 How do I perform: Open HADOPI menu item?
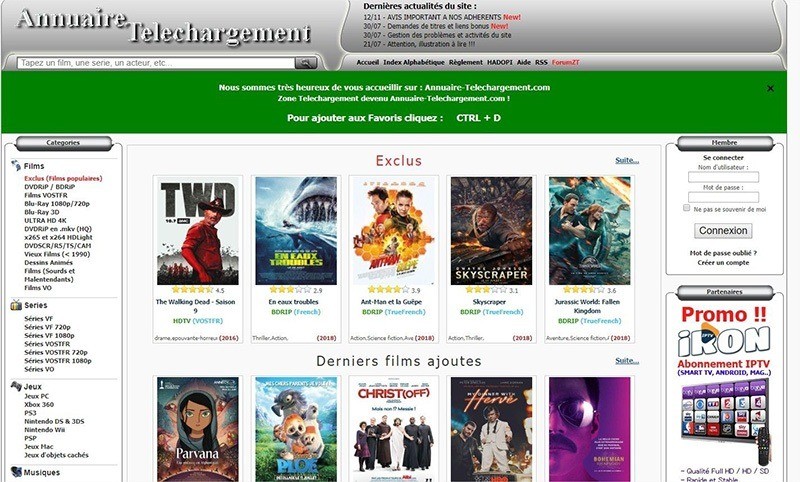pos(499,62)
